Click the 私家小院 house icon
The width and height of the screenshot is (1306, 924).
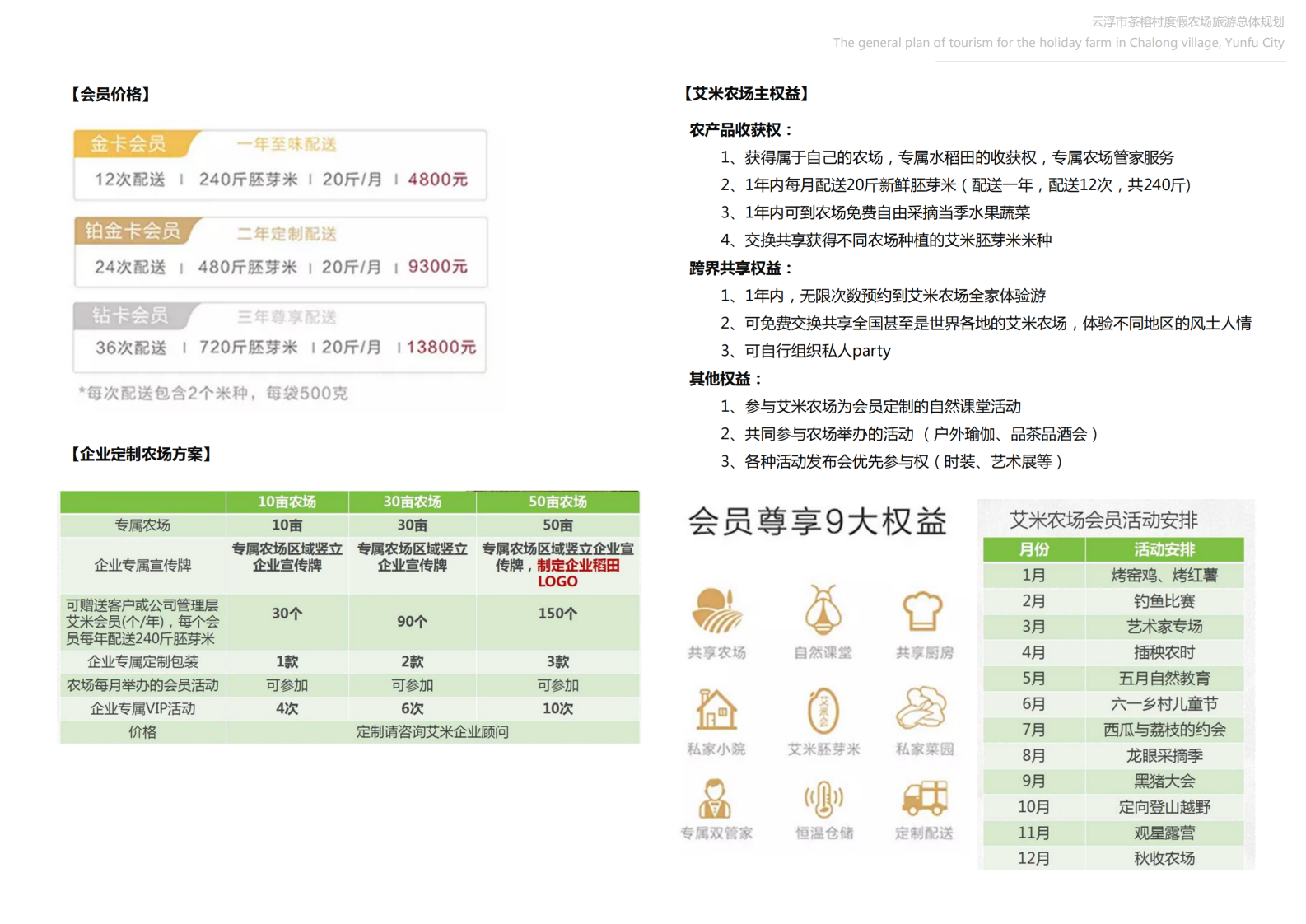716,708
